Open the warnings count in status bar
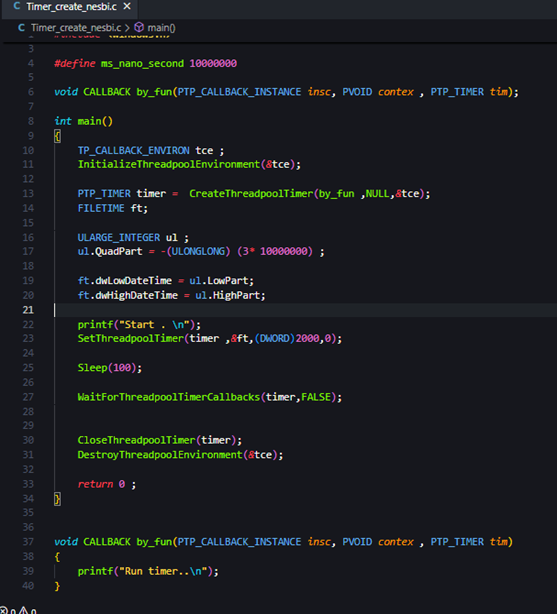The image size is (557, 614). pos(27,610)
